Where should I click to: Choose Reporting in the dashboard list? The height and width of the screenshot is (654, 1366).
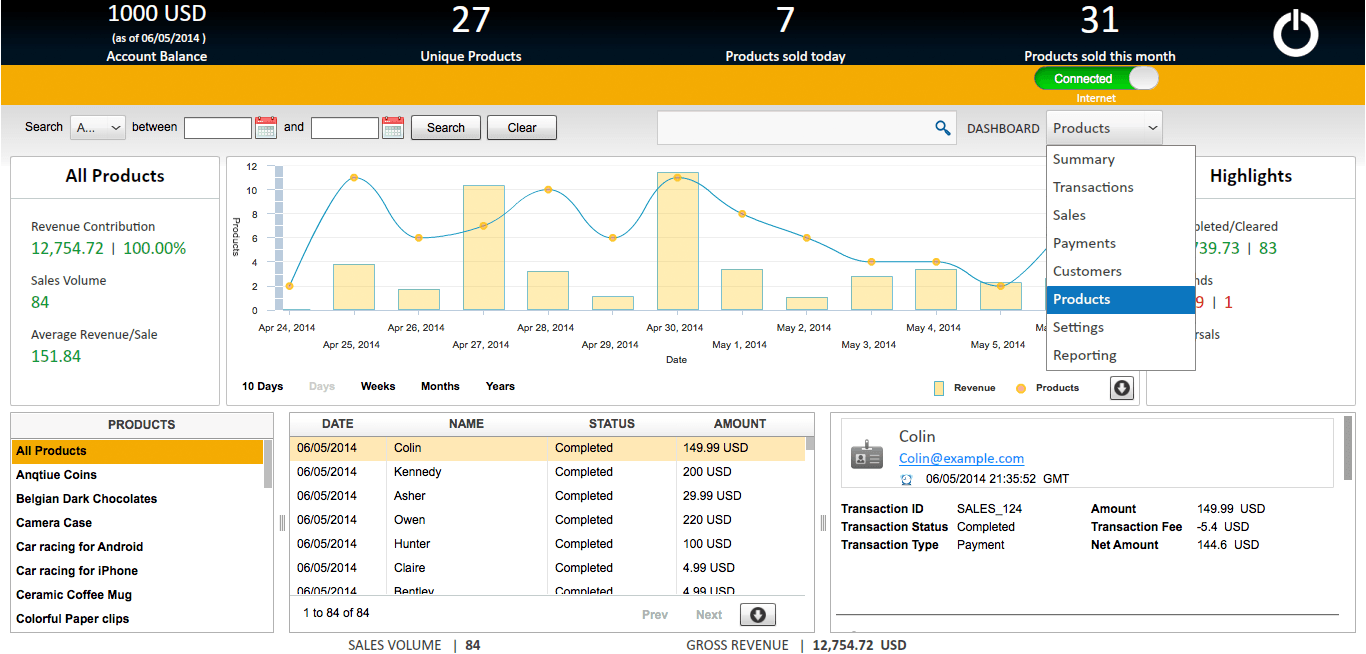tap(1084, 355)
